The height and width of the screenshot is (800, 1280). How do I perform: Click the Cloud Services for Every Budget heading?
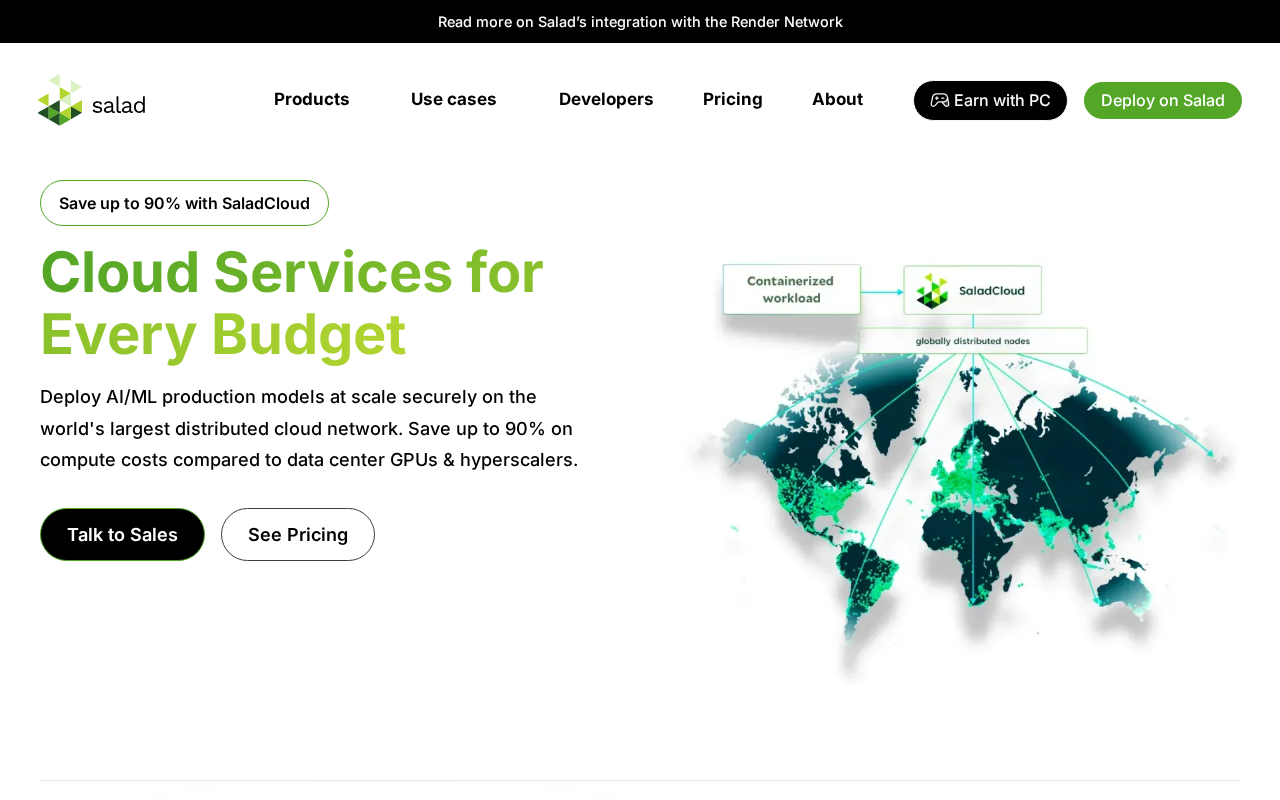[292, 302]
